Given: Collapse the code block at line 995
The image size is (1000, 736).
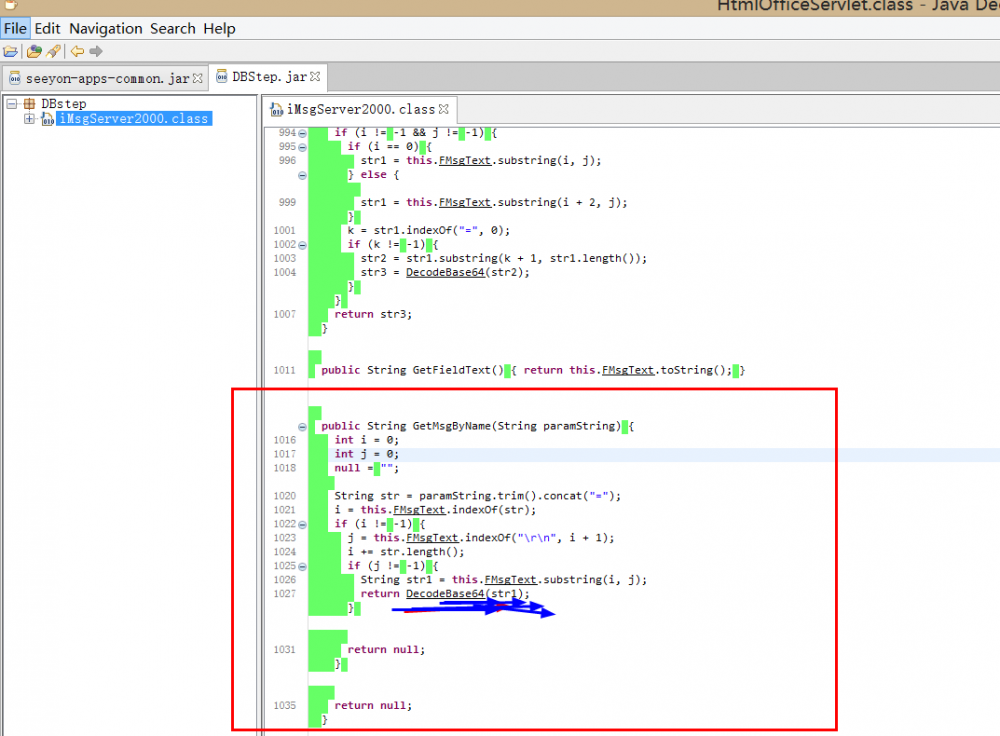Looking at the screenshot, I should 302,147.
